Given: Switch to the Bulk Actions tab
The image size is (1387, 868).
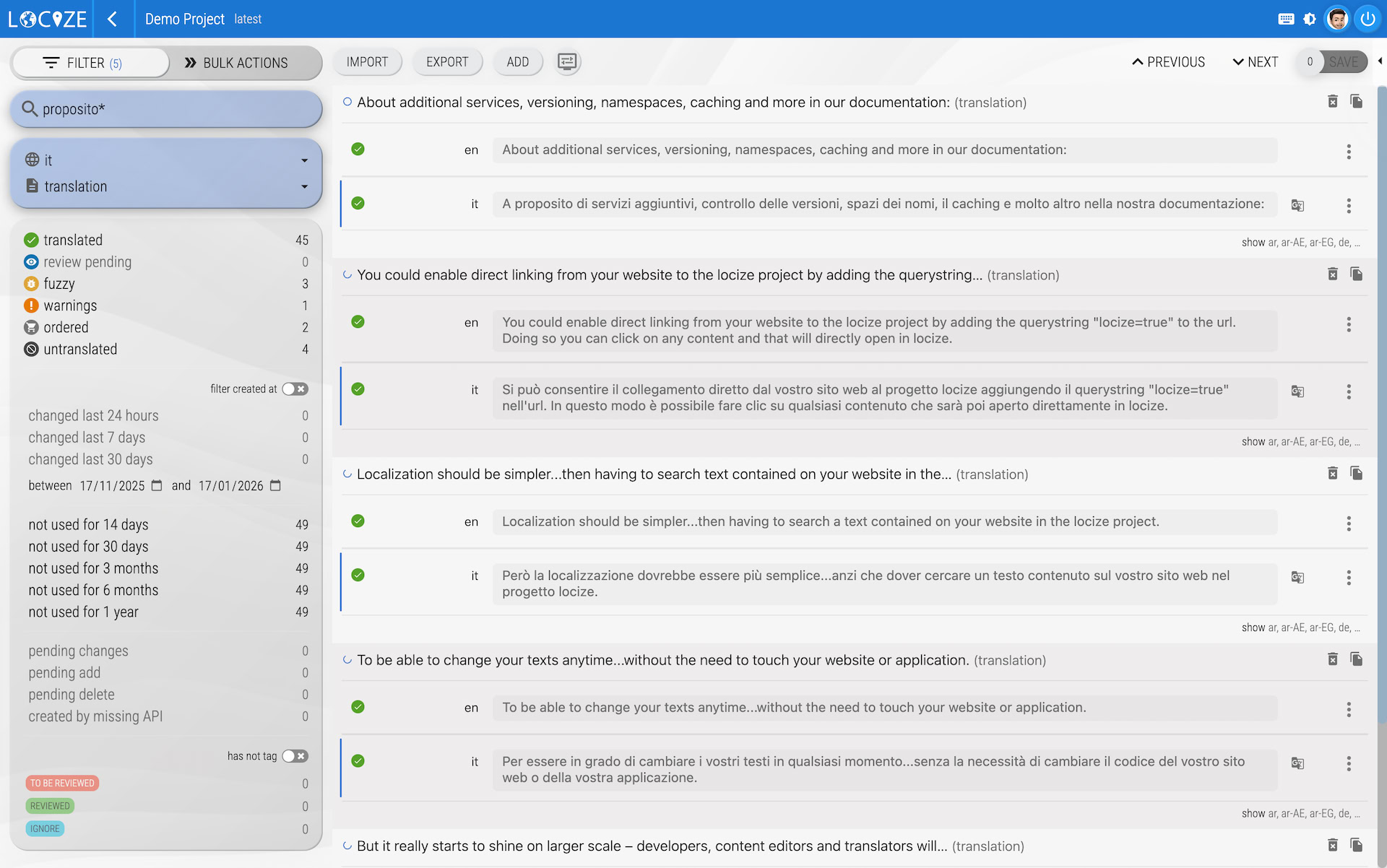Looking at the screenshot, I should [x=237, y=63].
